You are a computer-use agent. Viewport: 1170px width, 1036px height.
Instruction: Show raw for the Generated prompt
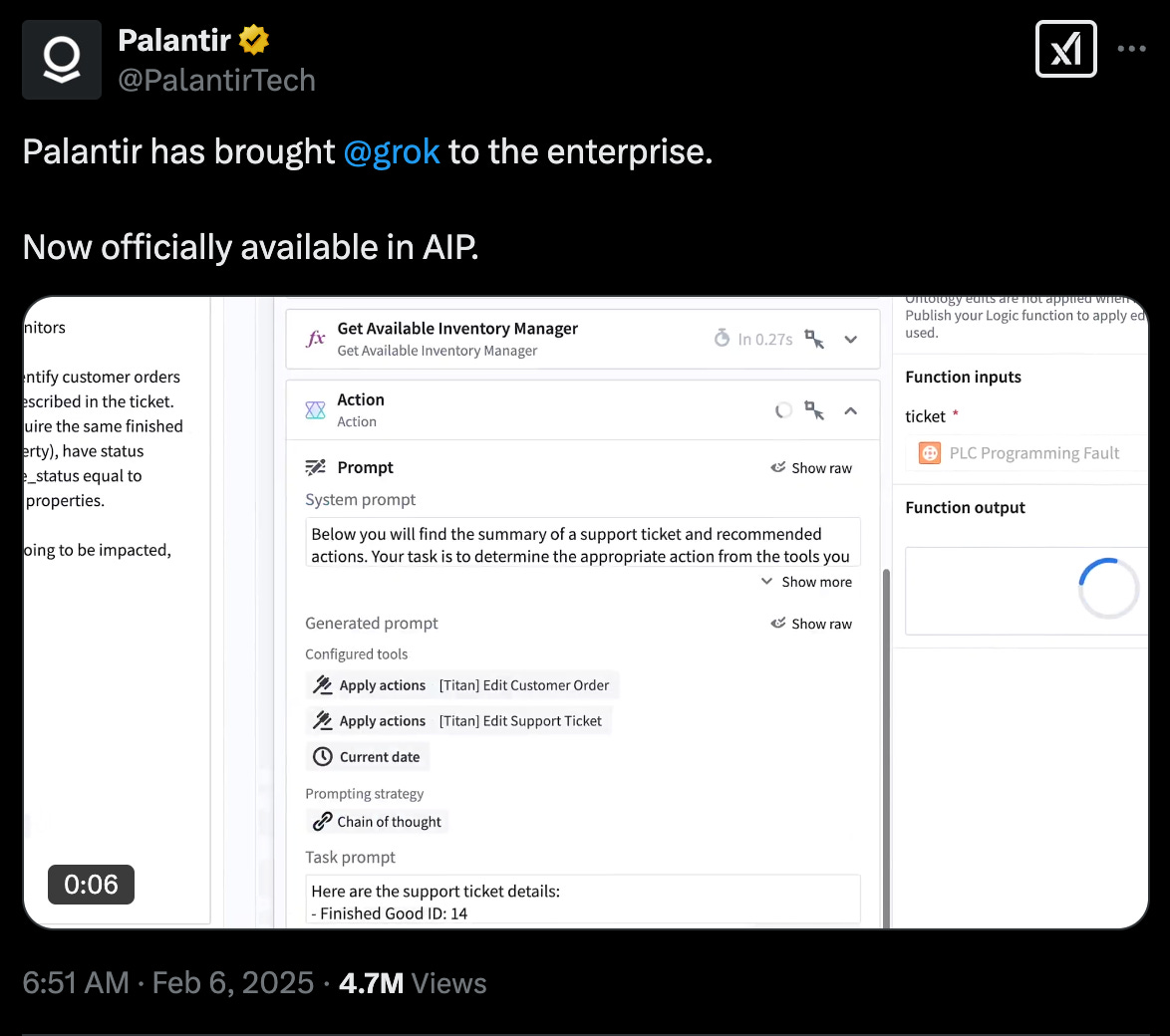pos(811,624)
